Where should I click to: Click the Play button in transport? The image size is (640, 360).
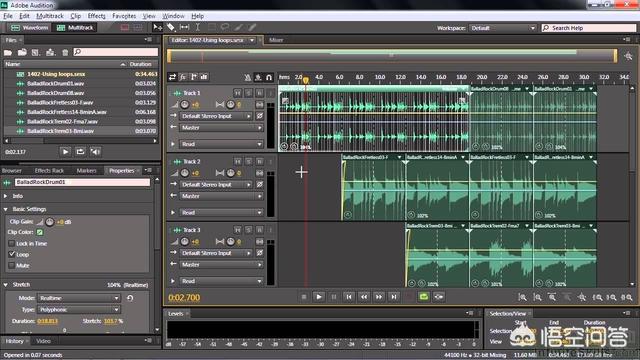coord(318,297)
